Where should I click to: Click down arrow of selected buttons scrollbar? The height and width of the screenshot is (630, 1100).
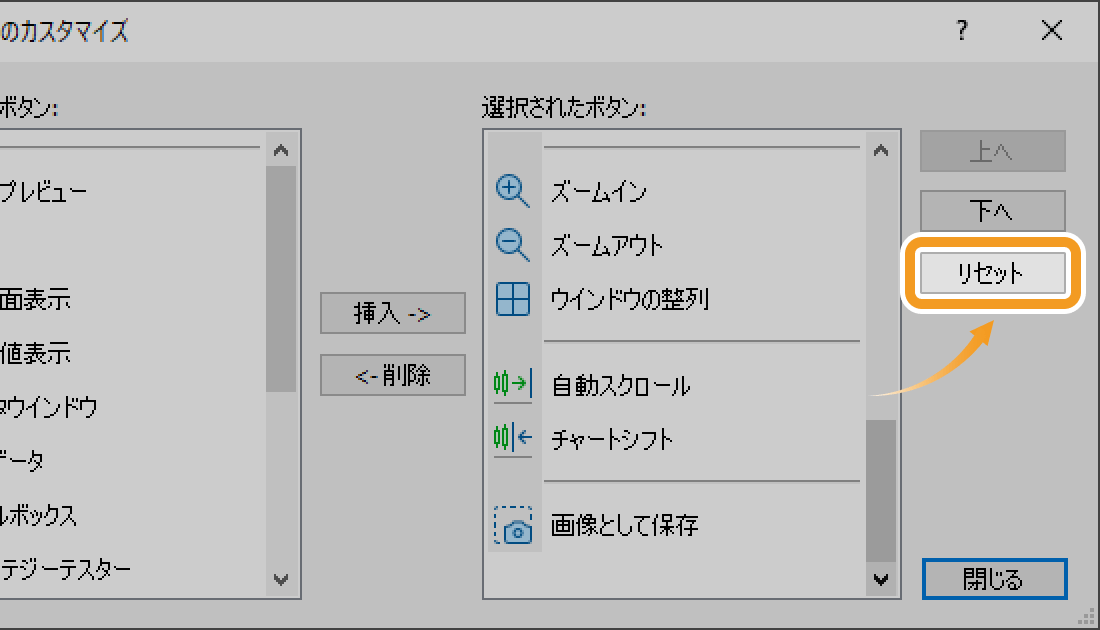(881, 579)
